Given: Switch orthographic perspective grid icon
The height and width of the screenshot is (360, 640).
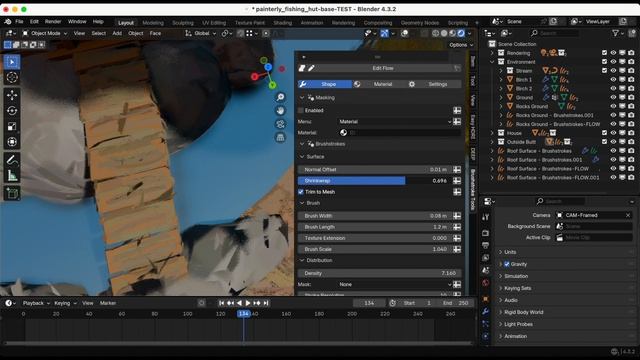Looking at the screenshot, I should 280,138.
